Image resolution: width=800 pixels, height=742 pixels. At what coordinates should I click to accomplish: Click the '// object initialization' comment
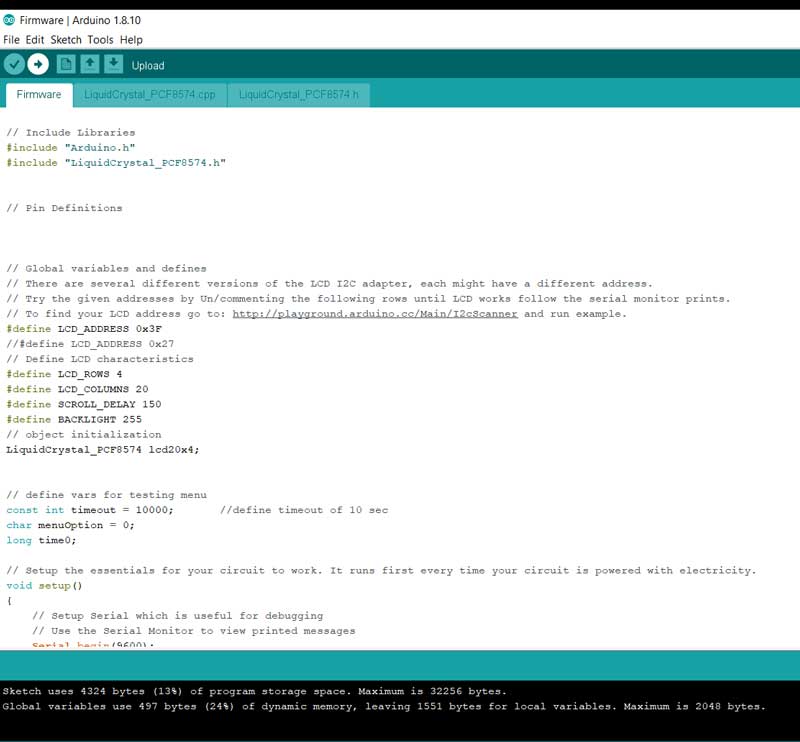(84, 435)
